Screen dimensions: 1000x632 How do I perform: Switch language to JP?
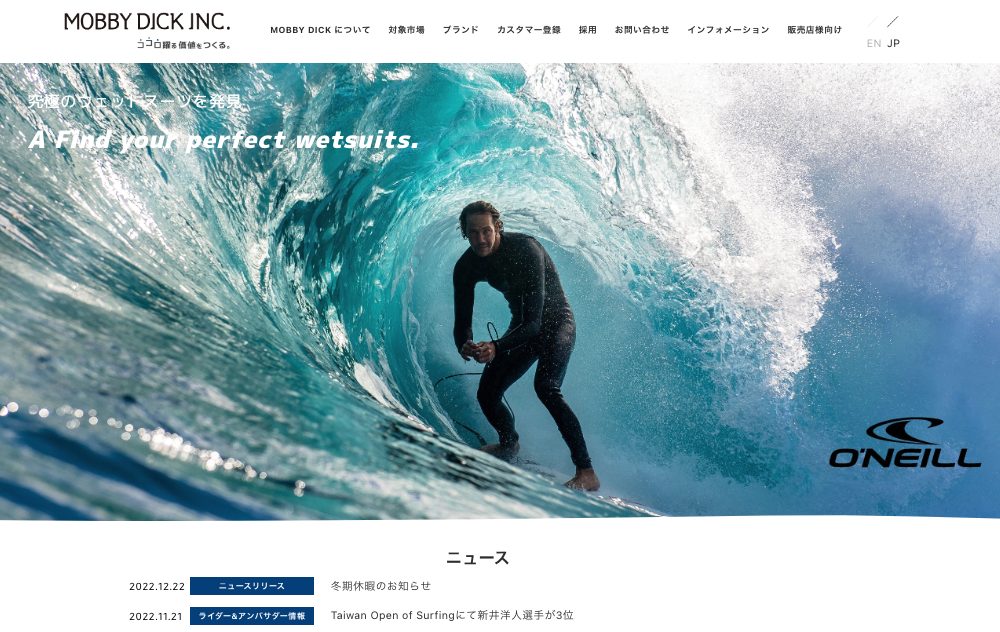click(893, 43)
